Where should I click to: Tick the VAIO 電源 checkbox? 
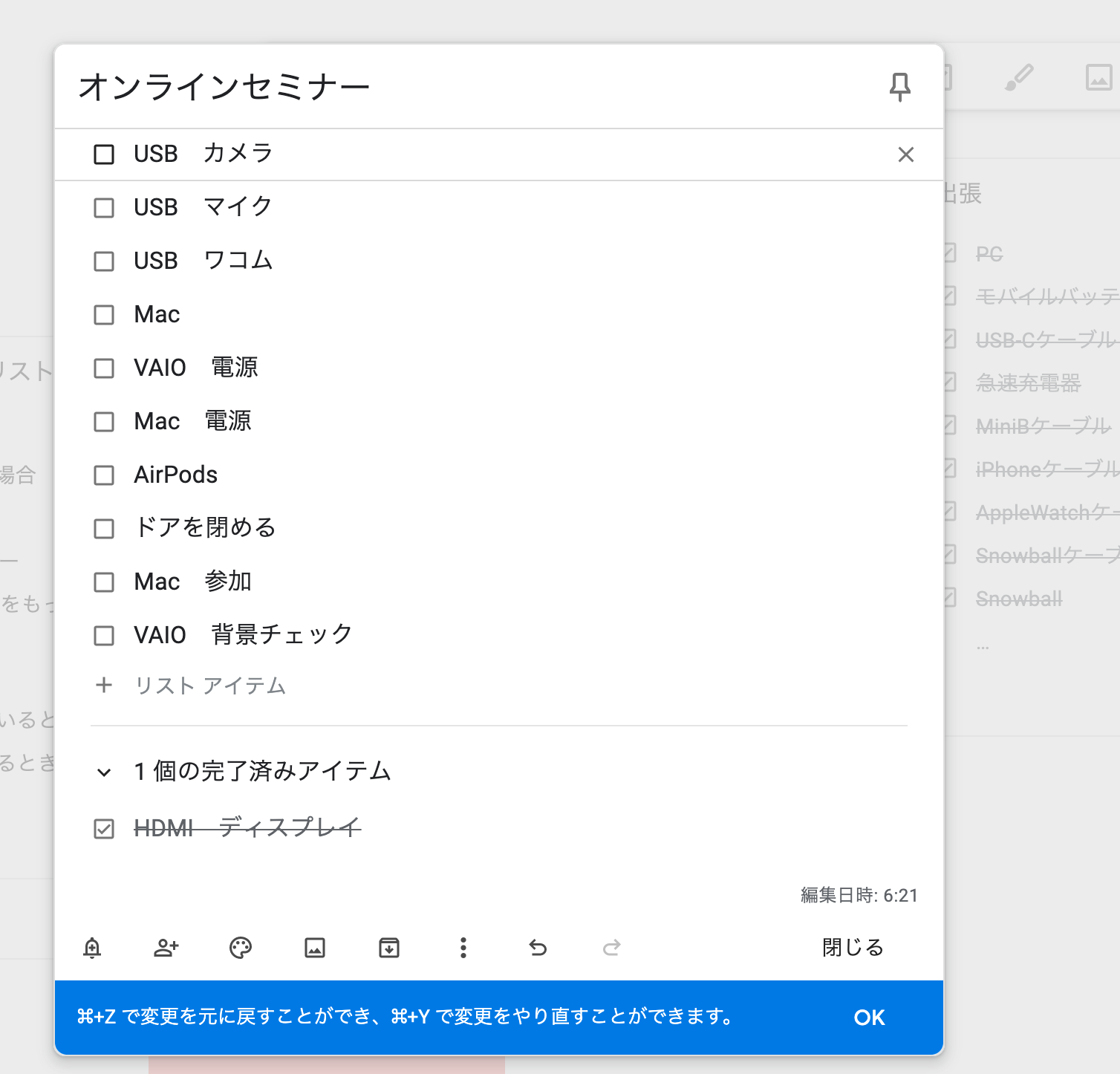coord(104,368)
